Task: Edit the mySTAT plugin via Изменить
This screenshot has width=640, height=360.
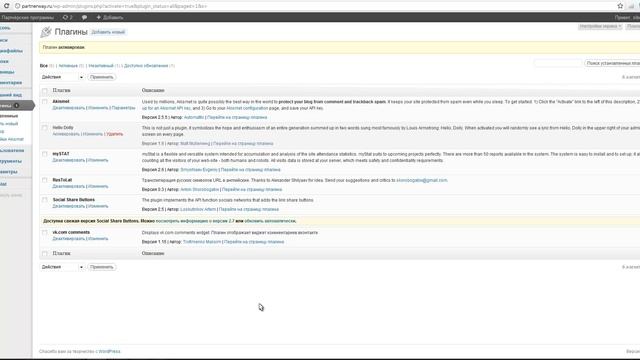Action: pos(98,160)
